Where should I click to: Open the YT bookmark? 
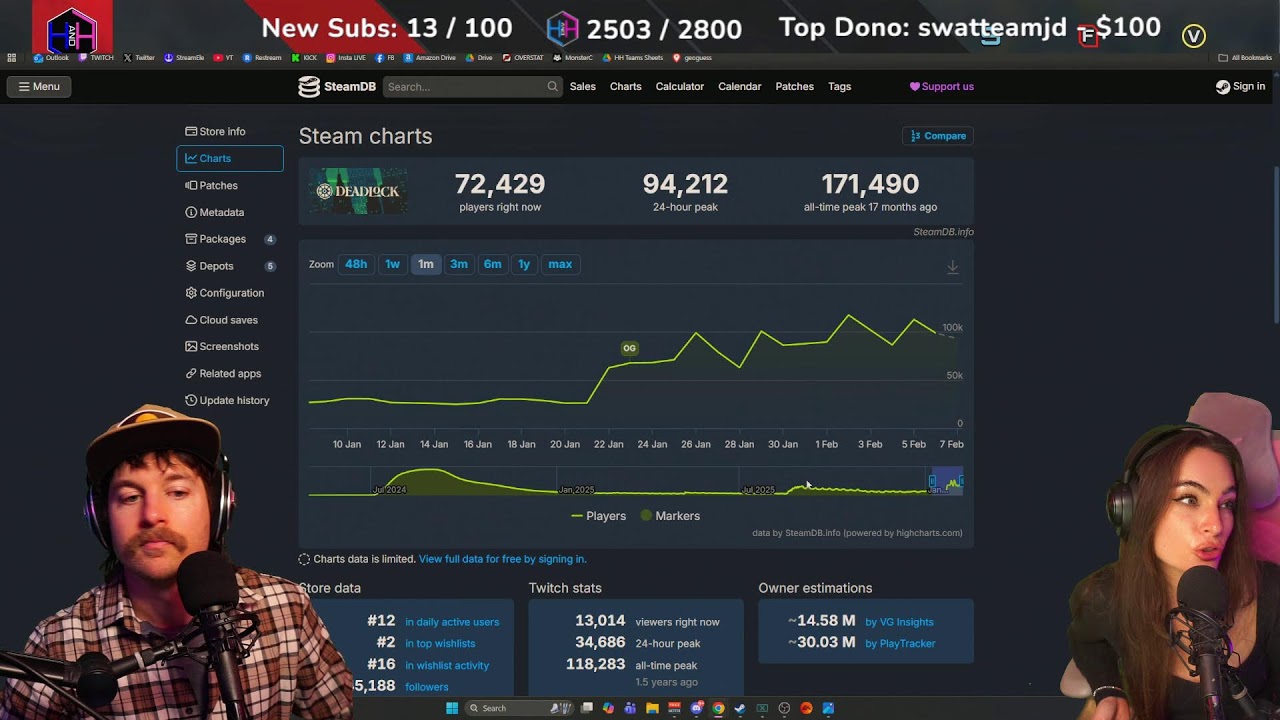[x=224, y=58]
